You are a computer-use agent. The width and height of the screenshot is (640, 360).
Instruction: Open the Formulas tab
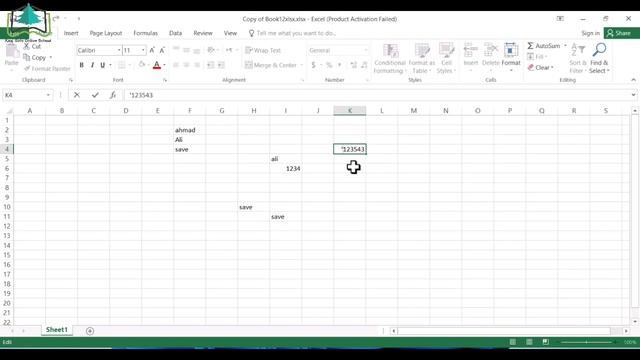click(145, 33)
